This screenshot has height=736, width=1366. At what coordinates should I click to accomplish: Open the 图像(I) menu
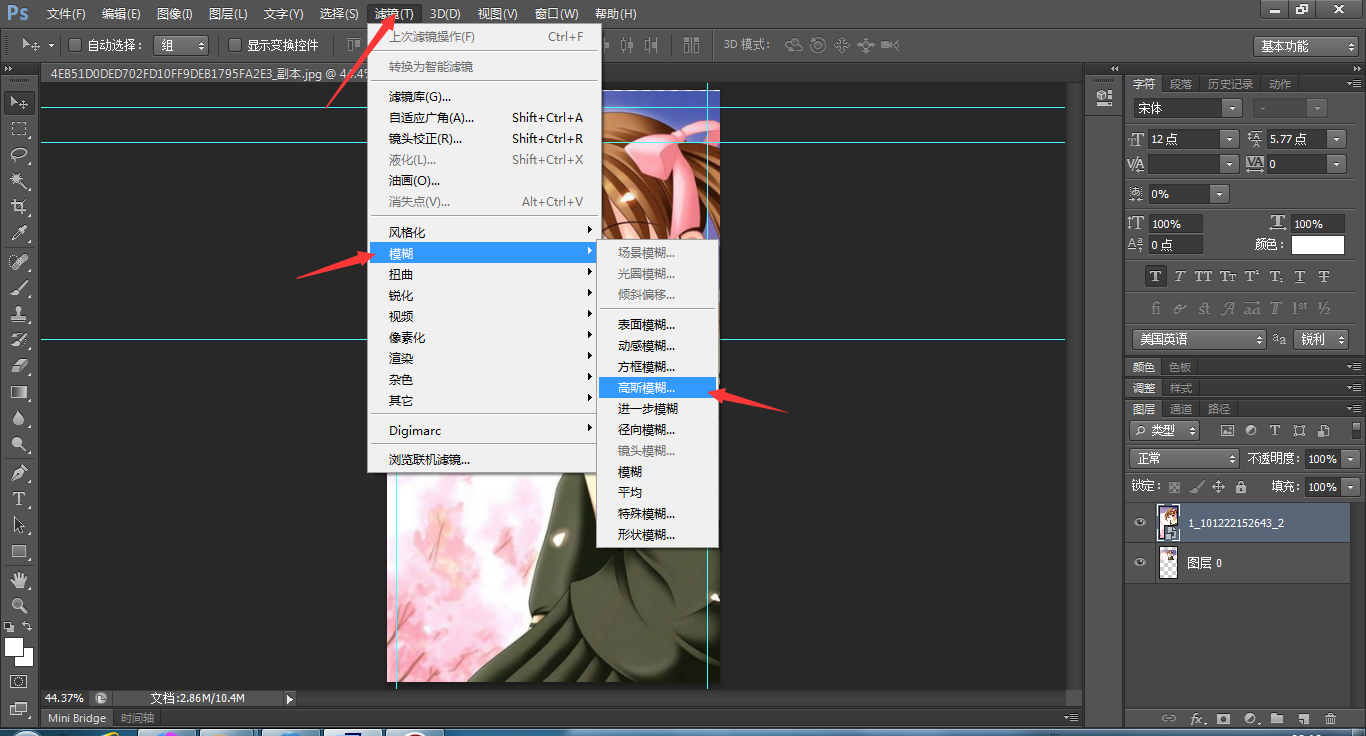click(x=175, y=14)
